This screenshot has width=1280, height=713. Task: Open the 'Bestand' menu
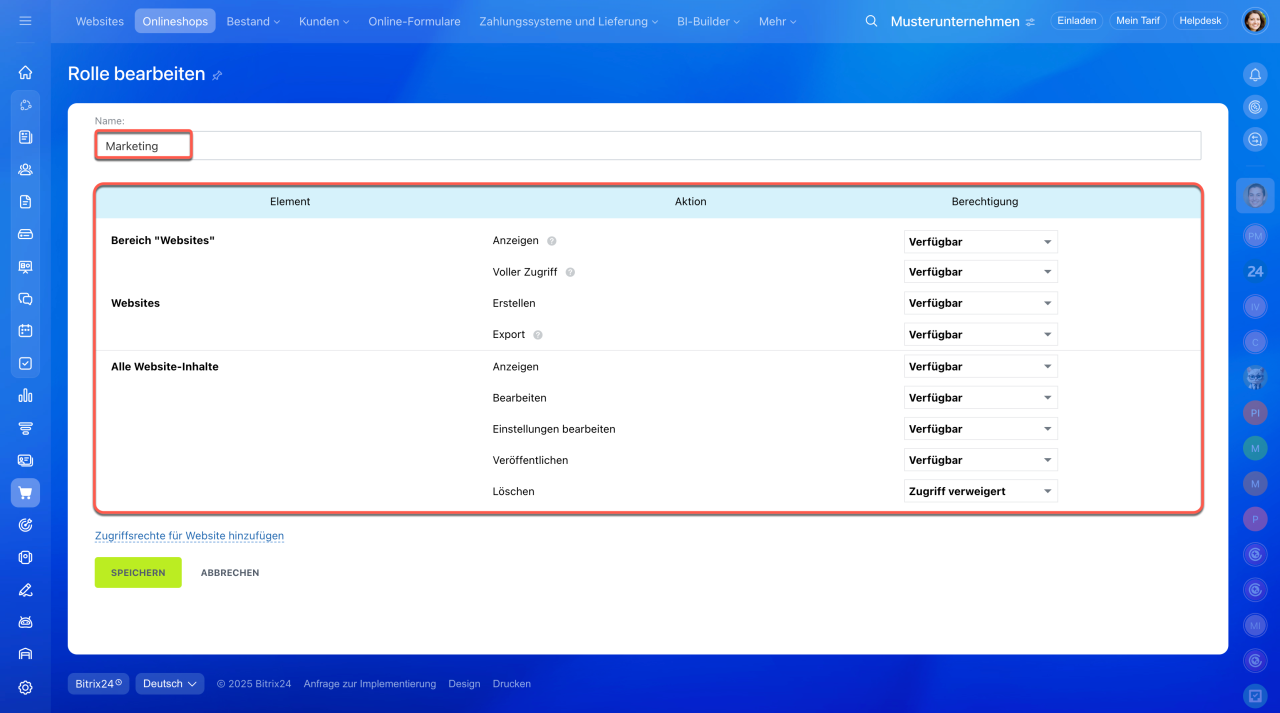click(253, 21)
